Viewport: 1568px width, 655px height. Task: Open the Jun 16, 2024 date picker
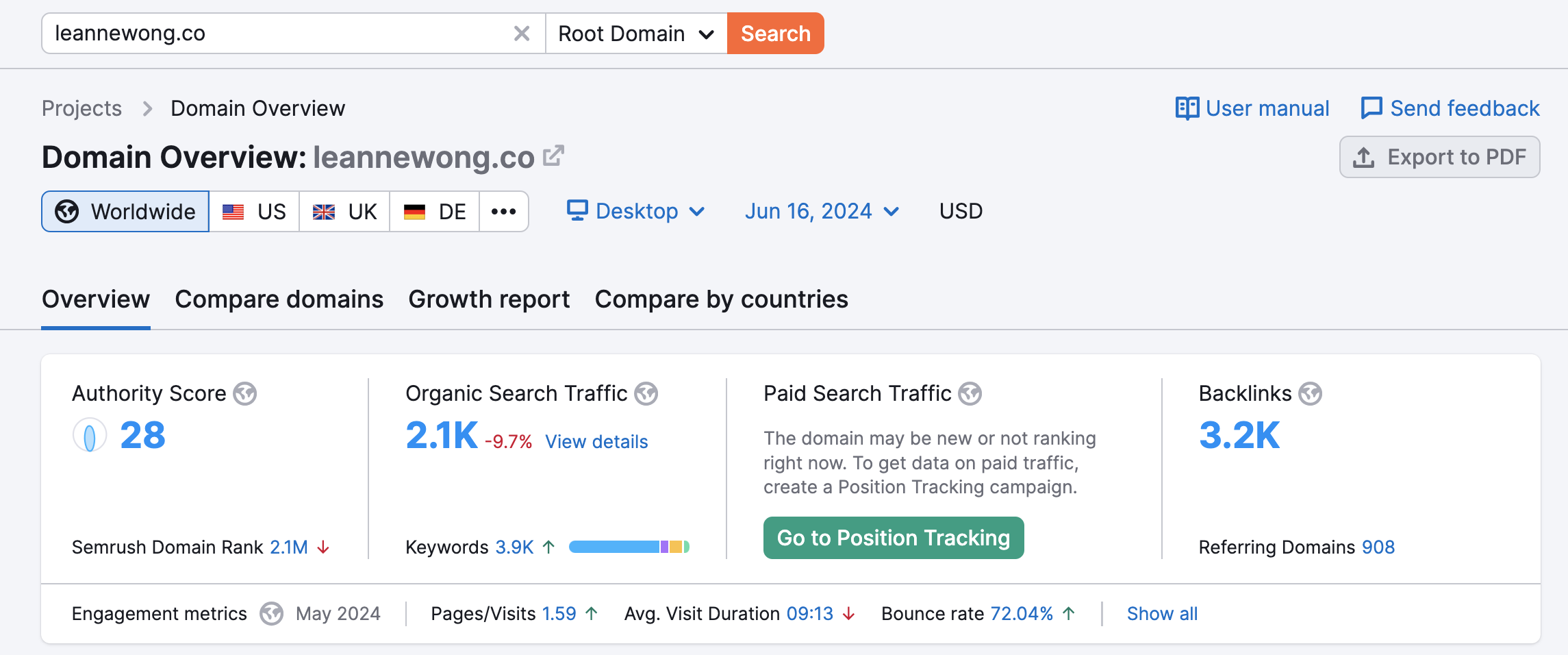[x=822, y=211]
